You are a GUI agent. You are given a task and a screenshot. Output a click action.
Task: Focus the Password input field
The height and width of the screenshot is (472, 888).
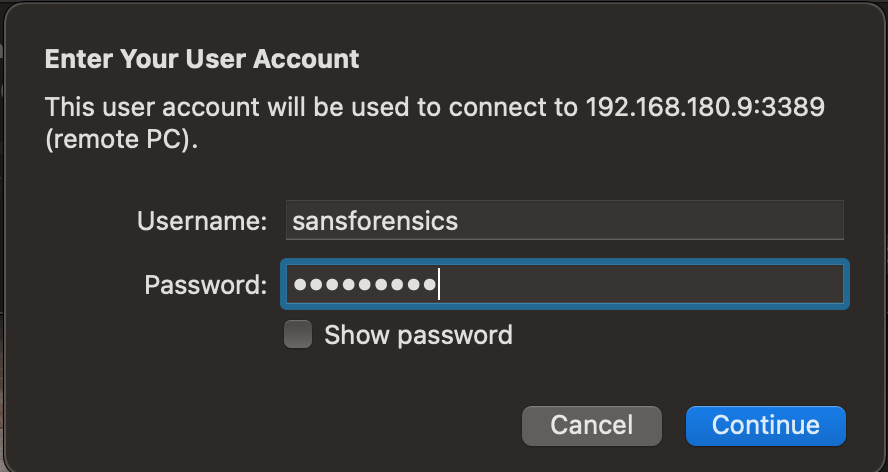pyautogui.click(x=565, y=285)
